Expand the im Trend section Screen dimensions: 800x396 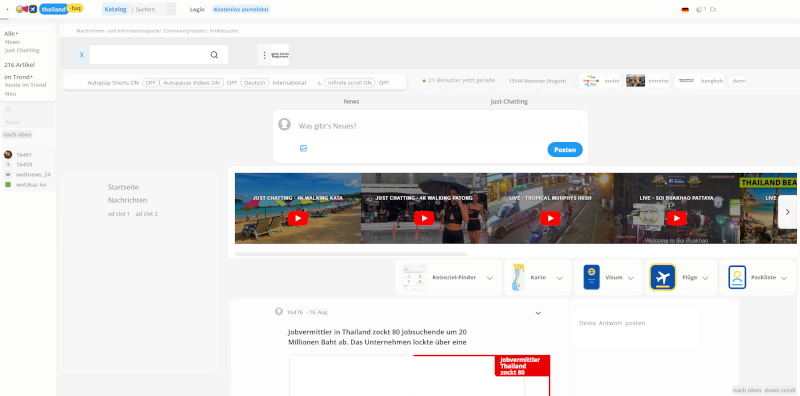[x=18, y=77]
